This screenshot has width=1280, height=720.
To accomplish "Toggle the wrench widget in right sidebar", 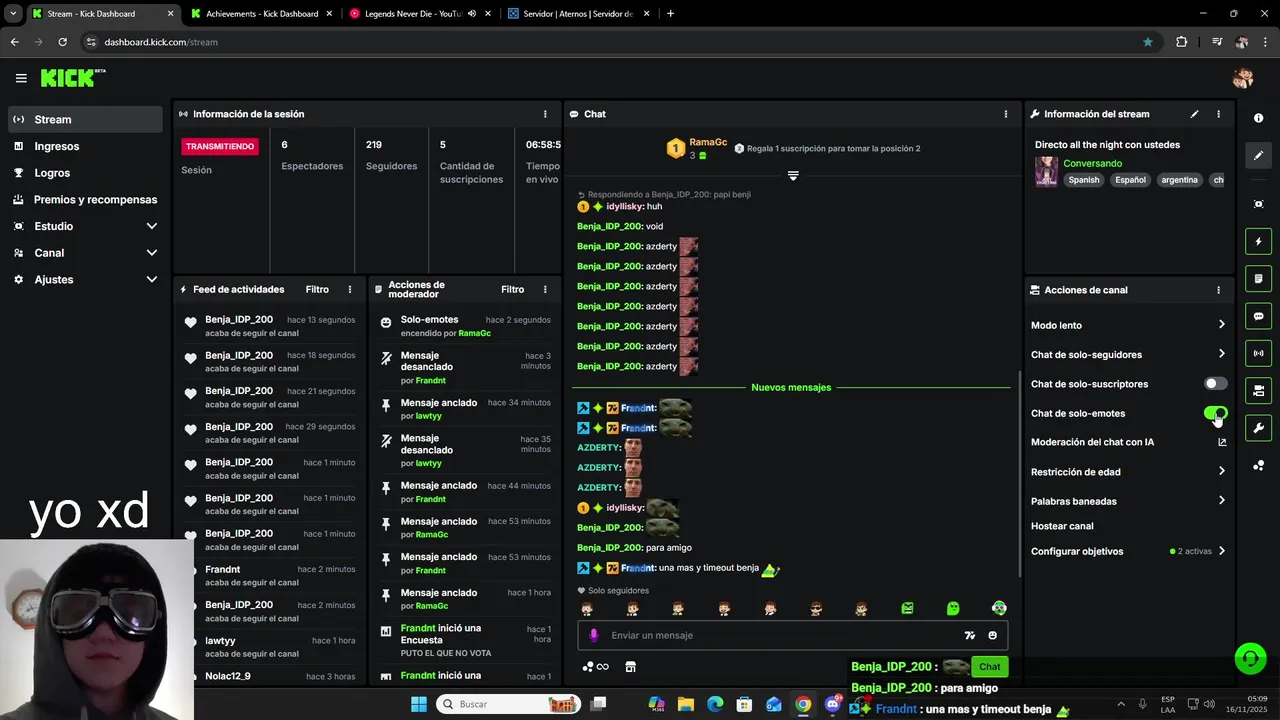I will (x=1258, y=428).
